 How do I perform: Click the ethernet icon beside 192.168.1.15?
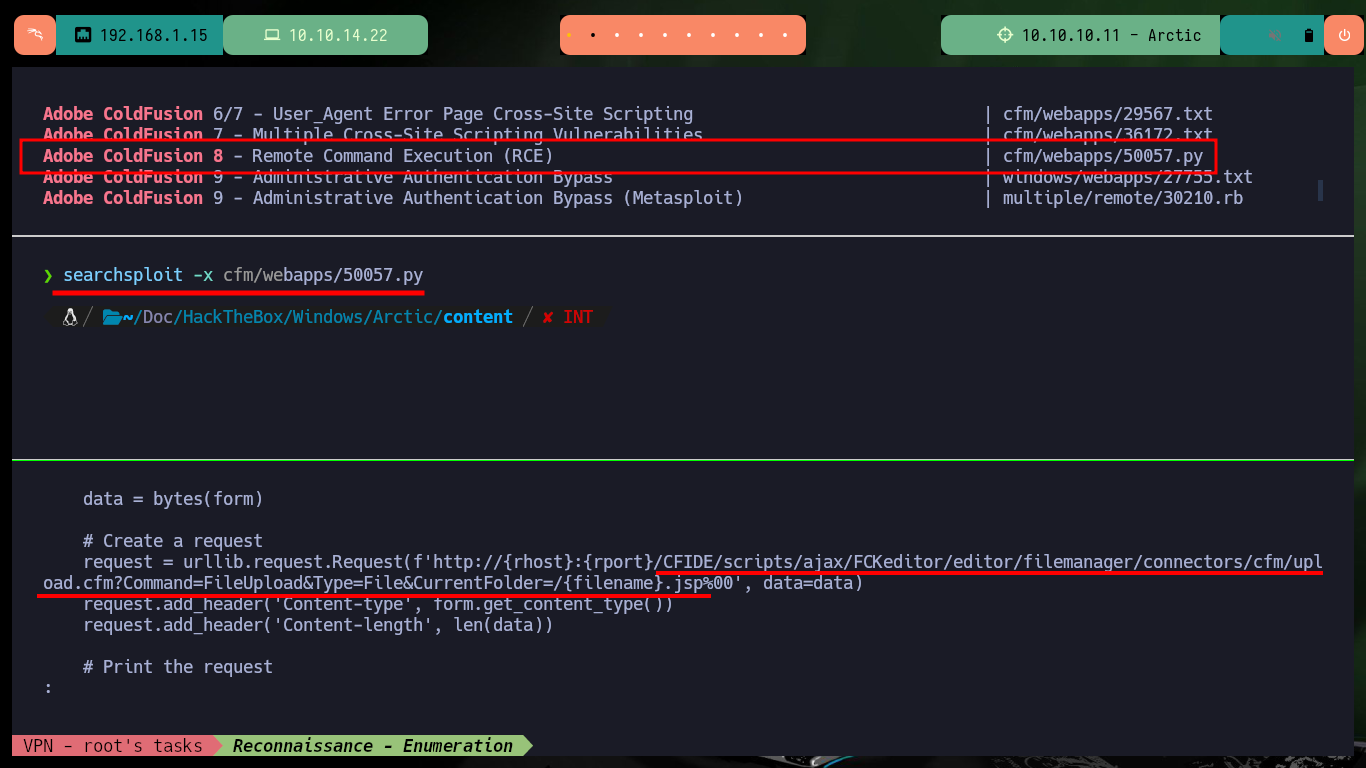[x=83, y=35]
